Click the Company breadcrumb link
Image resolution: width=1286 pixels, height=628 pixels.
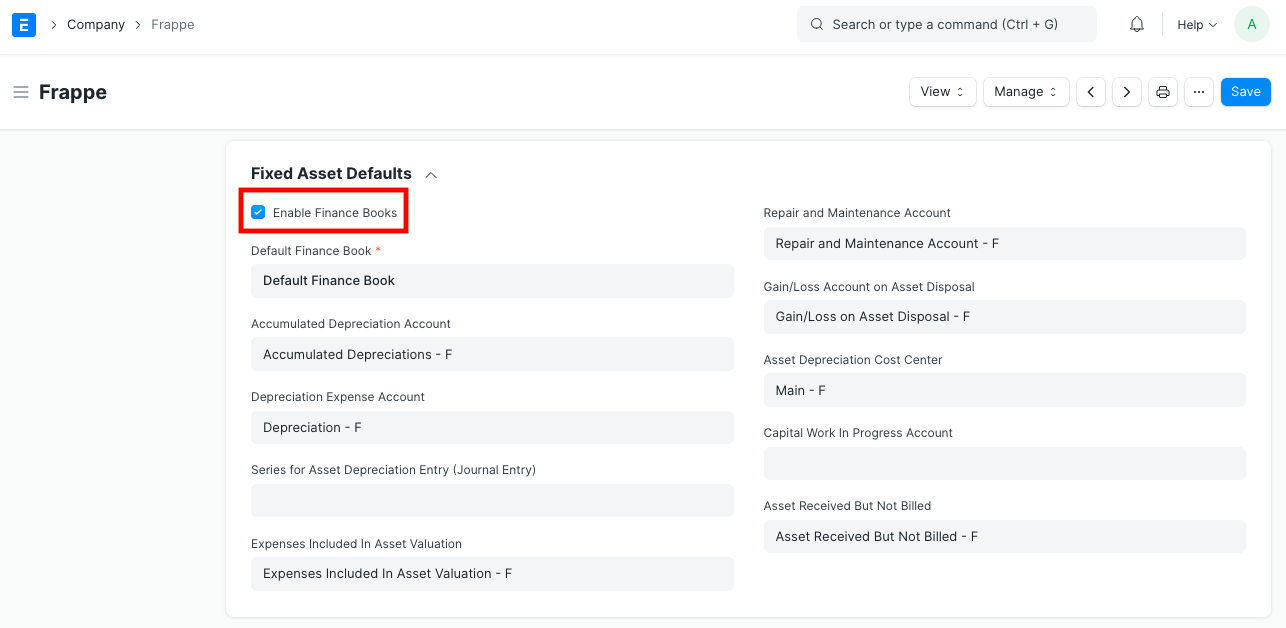[95, 24]
